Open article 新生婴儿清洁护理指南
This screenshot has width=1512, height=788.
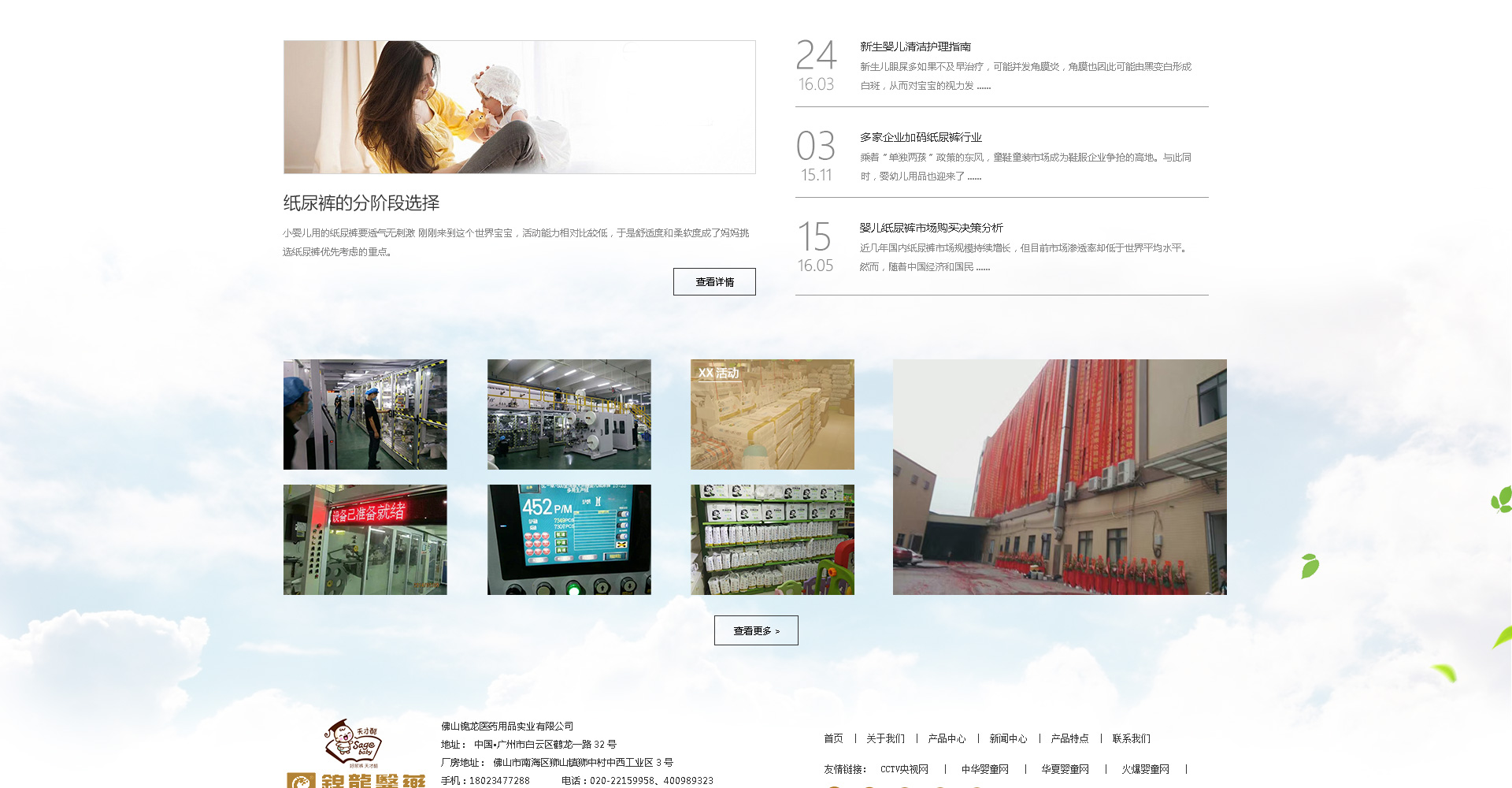click(915, 47)
